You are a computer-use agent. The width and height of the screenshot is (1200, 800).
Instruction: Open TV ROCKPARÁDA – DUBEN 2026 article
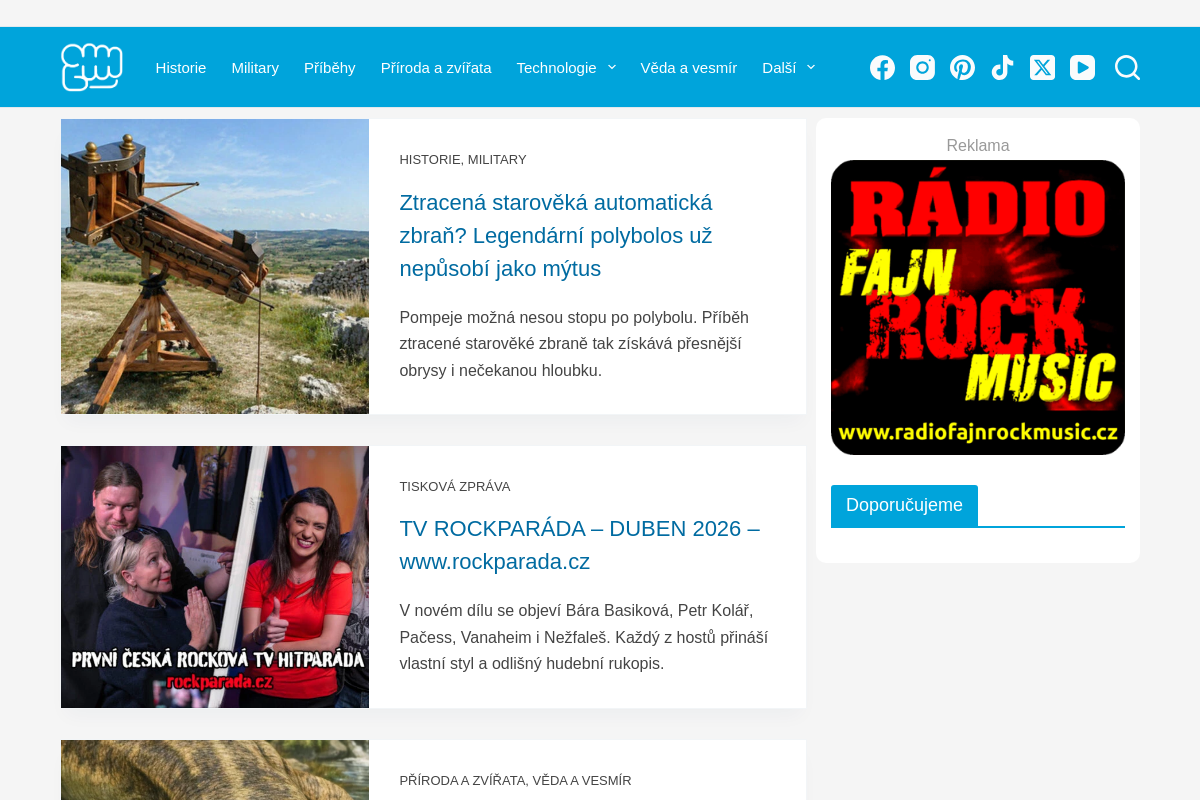[579, 545]
